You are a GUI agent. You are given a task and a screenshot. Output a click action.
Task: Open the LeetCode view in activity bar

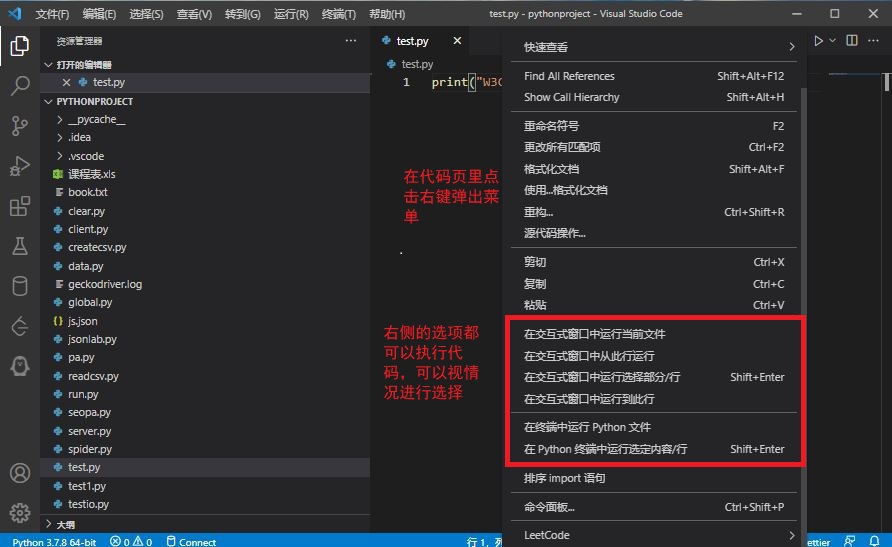[x=19, y=326]
